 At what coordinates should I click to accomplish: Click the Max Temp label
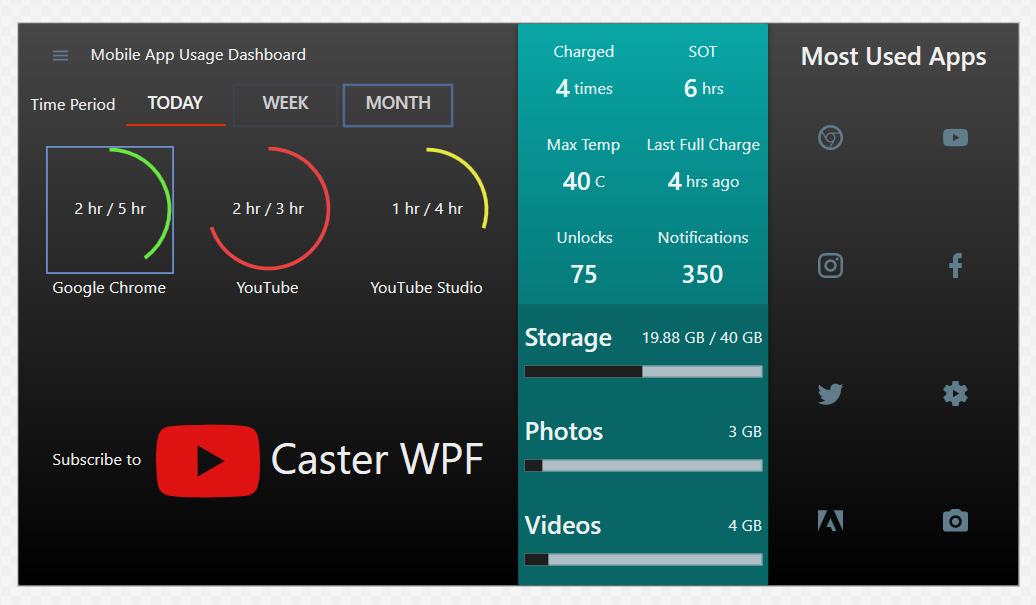click(583, 145)
